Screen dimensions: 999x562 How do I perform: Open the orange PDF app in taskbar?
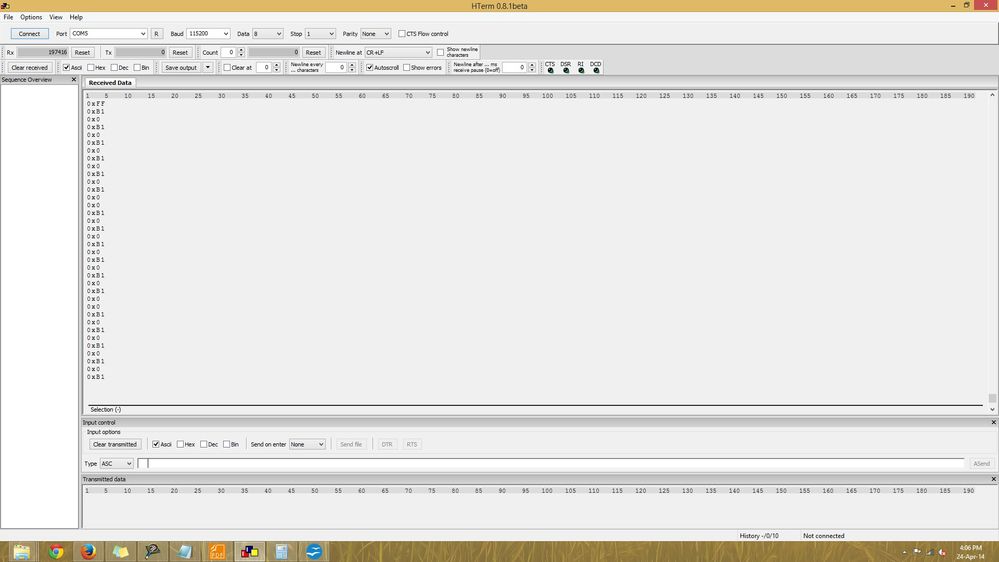(217, 551)
